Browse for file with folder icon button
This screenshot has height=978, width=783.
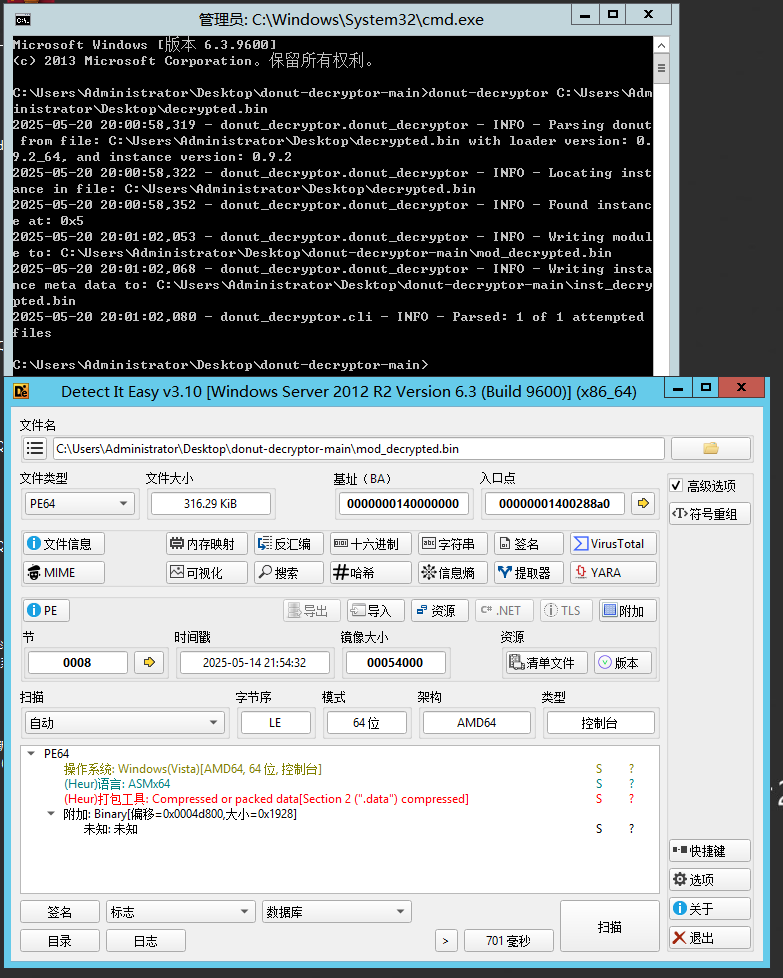(x=711, y=448)
